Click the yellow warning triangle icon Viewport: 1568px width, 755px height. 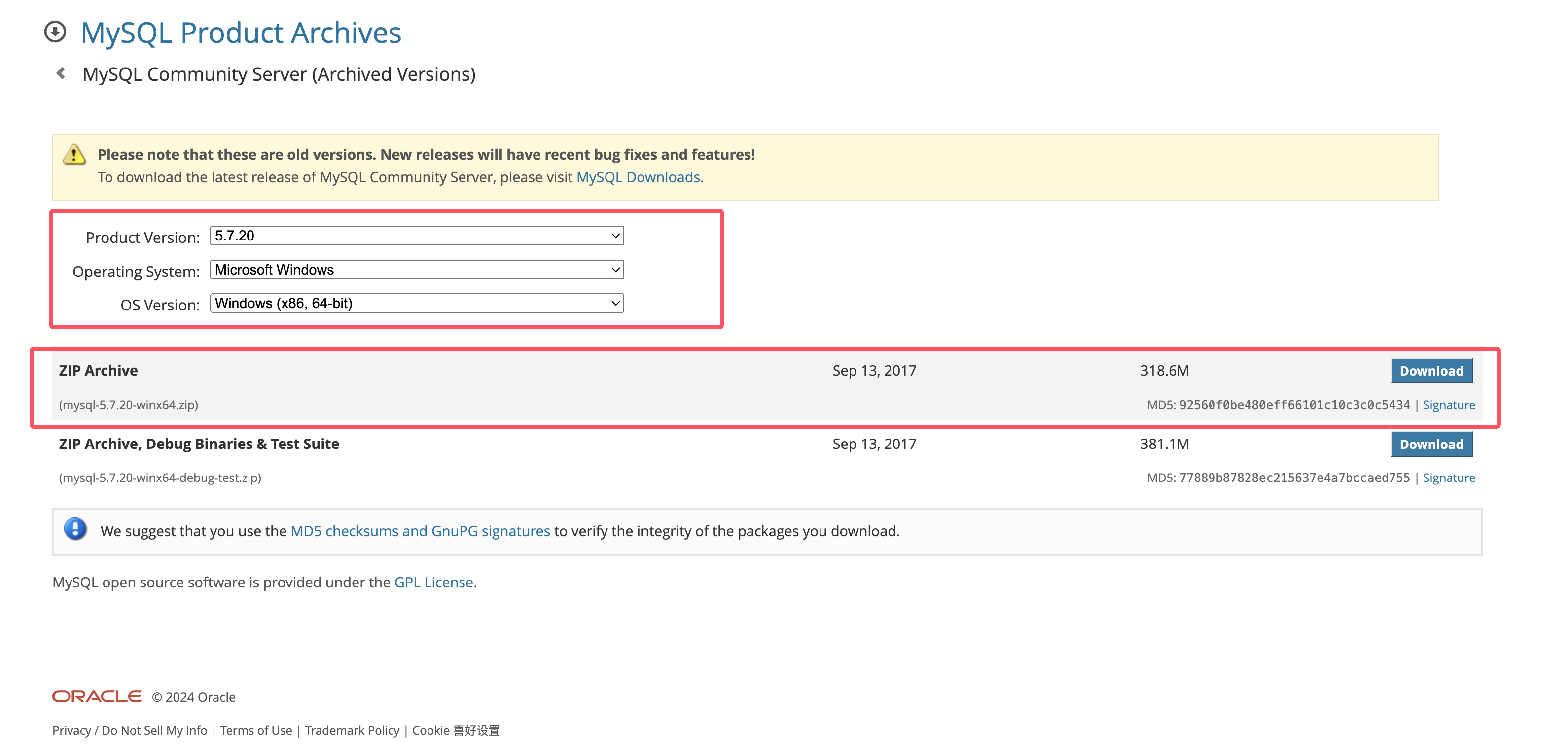74,155
